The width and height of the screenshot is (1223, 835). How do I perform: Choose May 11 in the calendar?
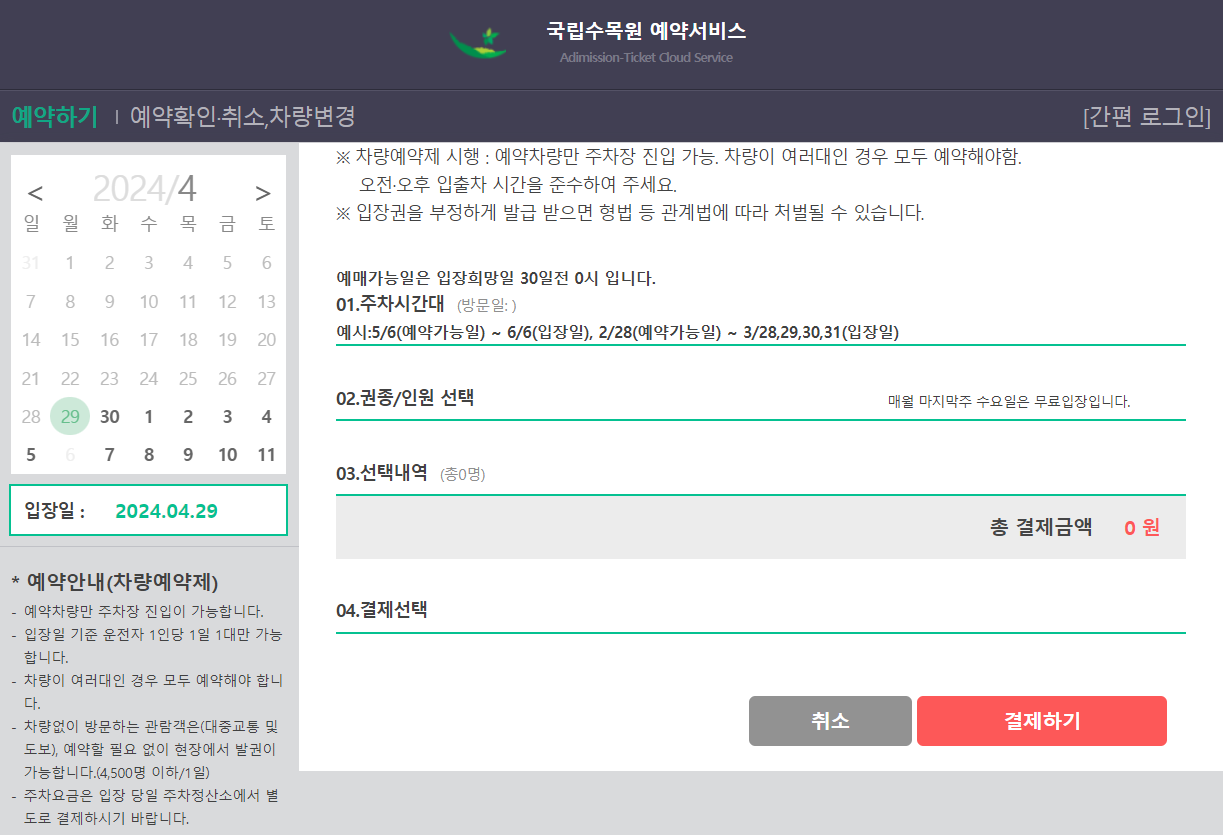click(266, 455)
